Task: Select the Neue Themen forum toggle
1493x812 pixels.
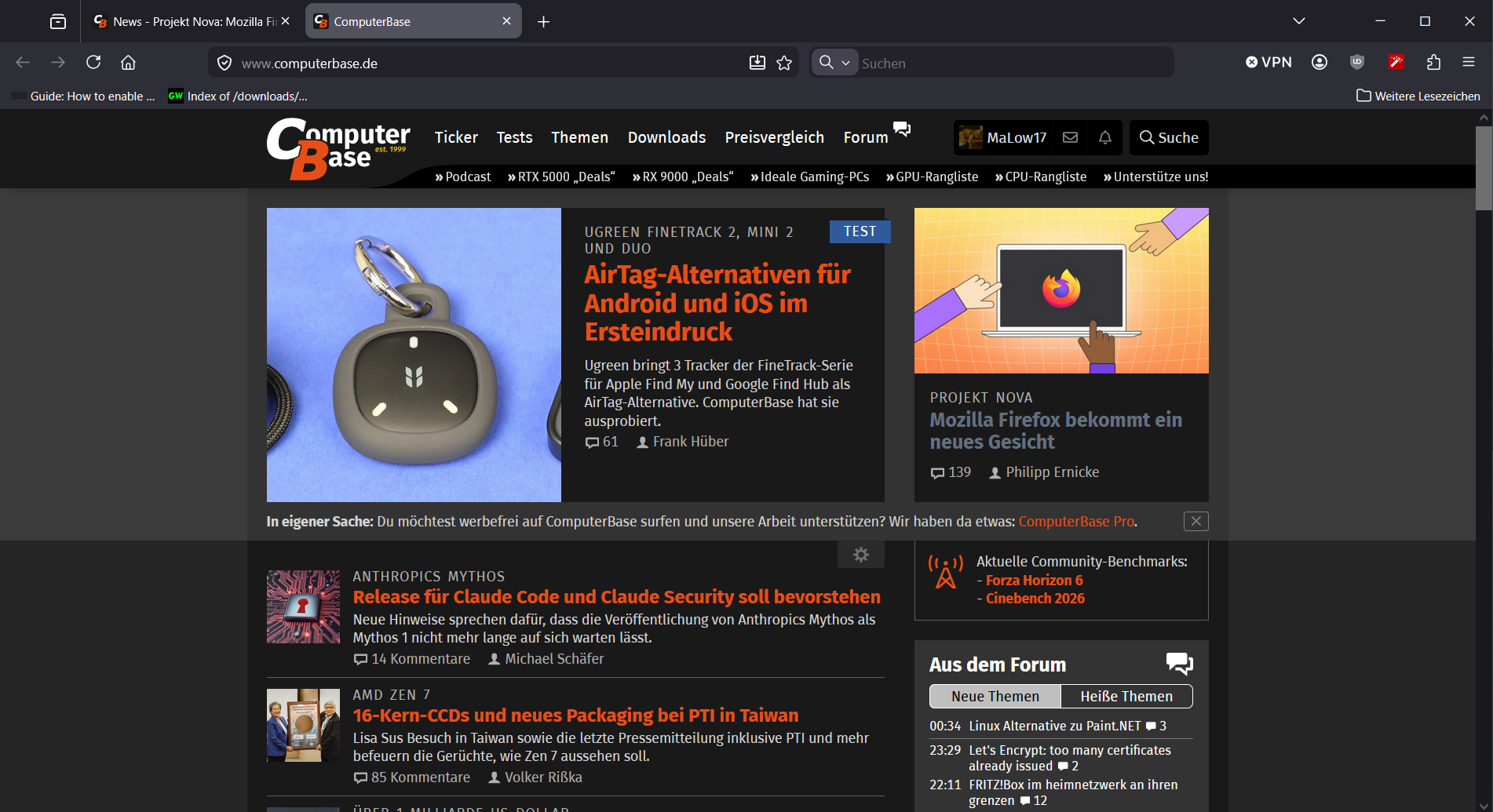Action: click(x=995, y=696)
